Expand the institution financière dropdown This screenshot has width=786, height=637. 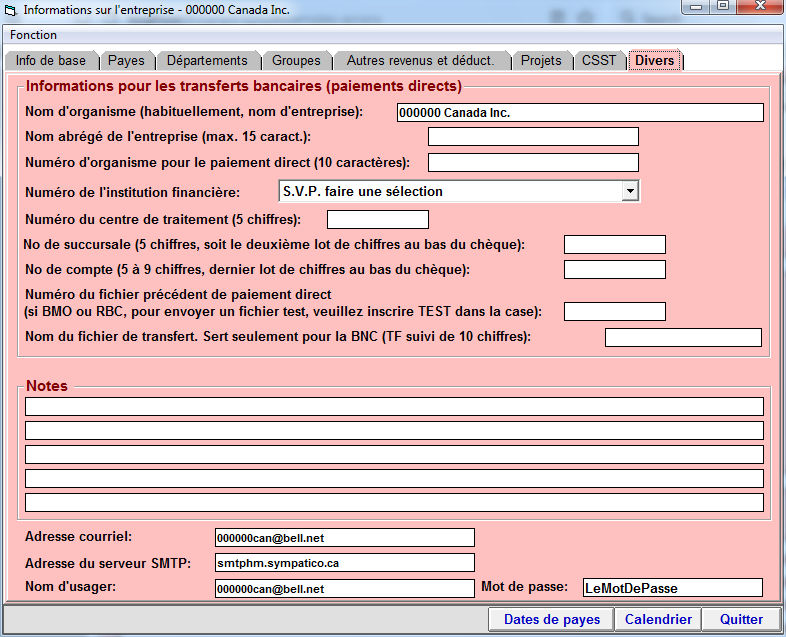tap(629, 191)
